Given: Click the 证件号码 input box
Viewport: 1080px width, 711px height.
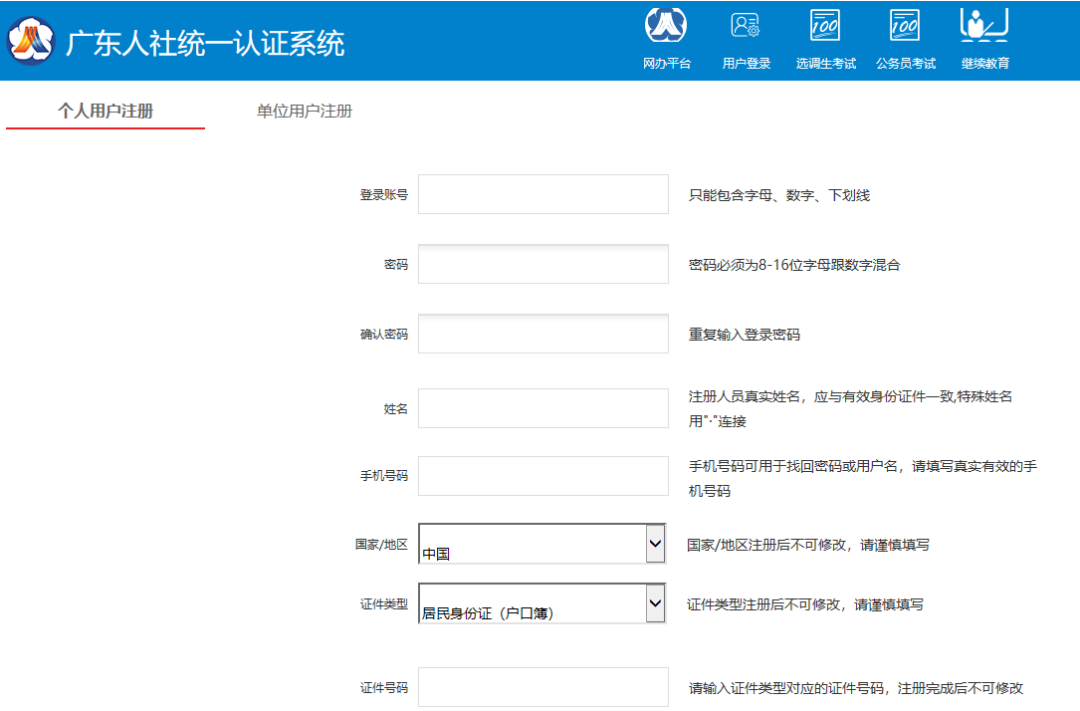Looking at the screenshot, I should coord(543,687).
